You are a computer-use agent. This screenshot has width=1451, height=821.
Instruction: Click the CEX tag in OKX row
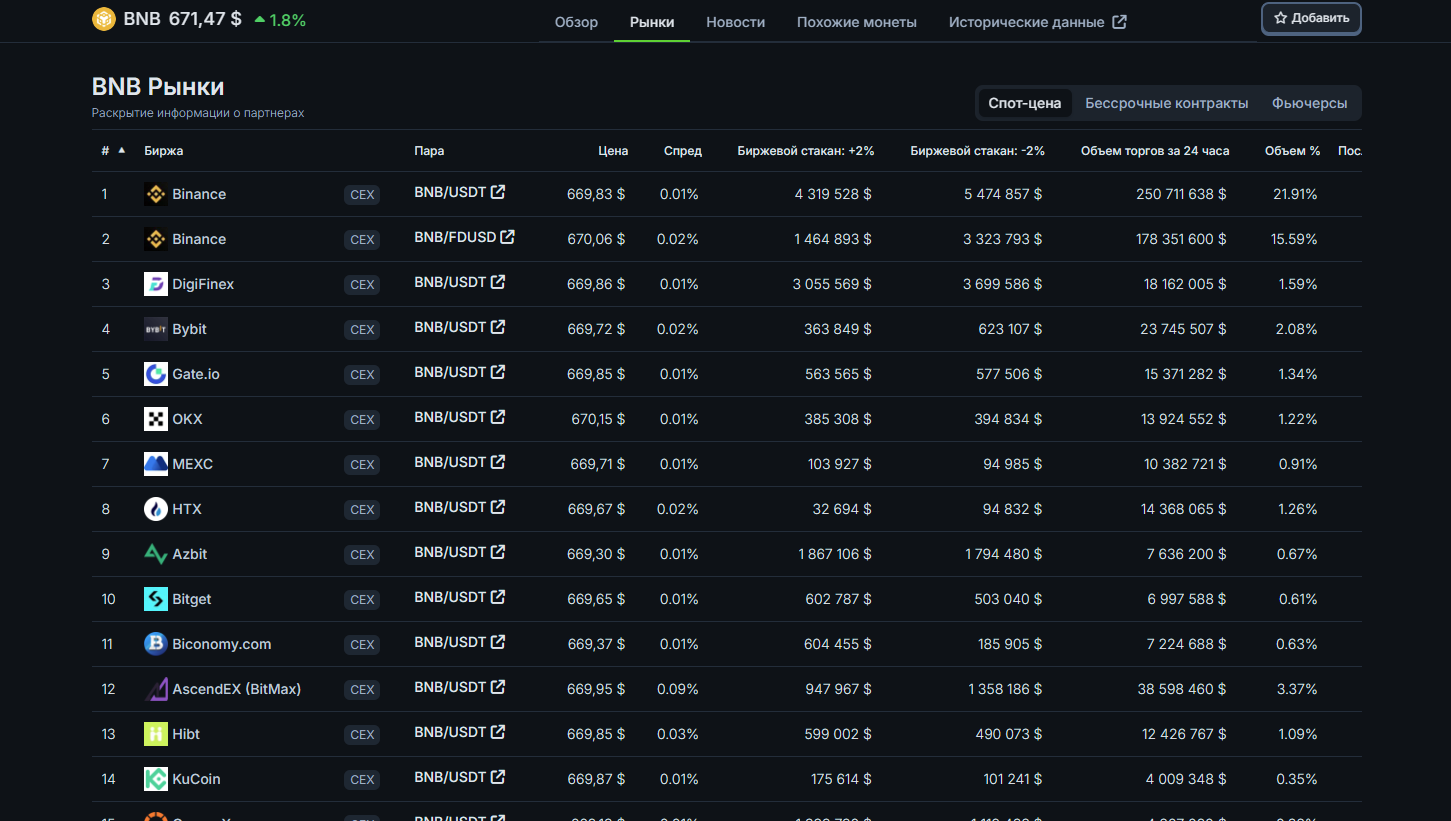[x=362, y=420]
